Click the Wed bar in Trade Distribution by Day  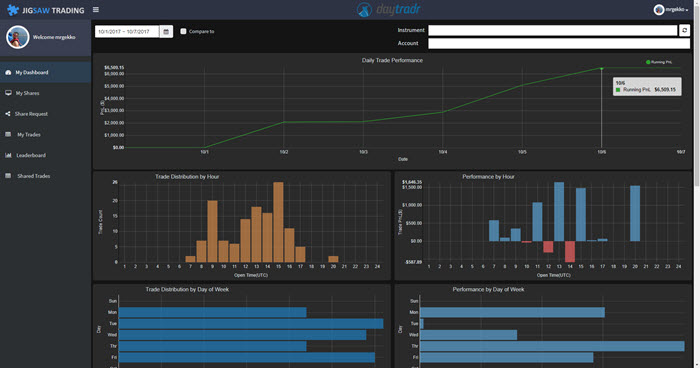tap(242, 335)
